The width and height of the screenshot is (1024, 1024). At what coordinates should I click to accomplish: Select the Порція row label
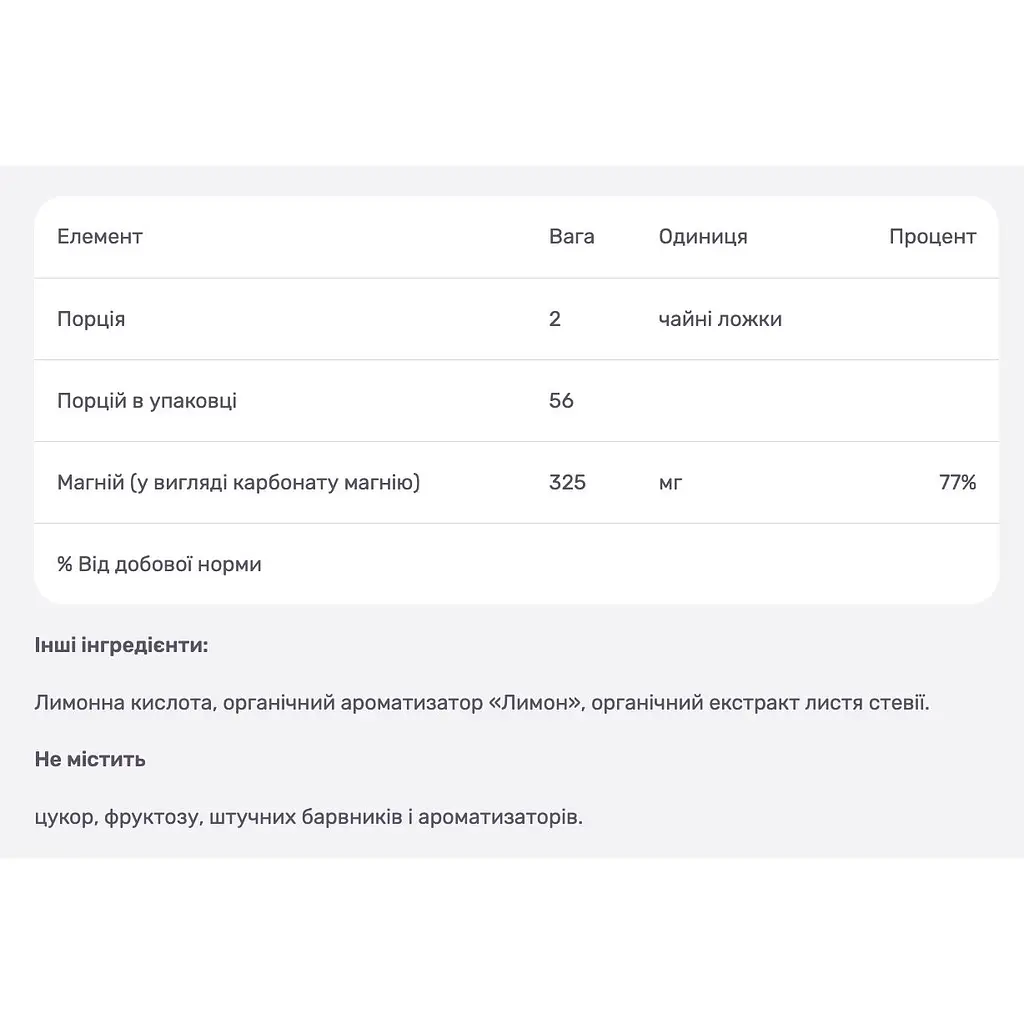(x=91, y=319)
